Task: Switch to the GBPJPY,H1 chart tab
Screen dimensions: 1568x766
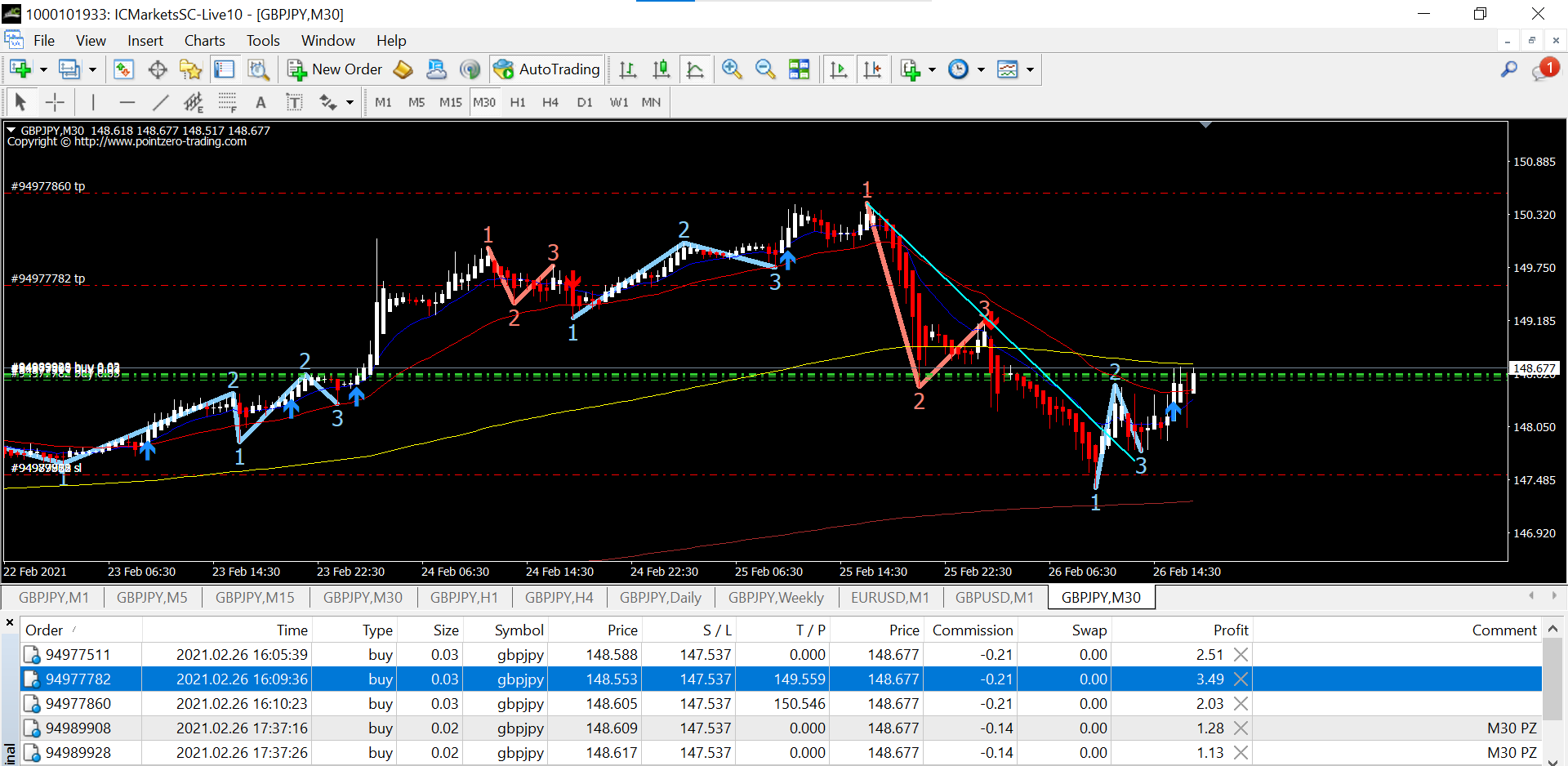Action: coord(464,598)
